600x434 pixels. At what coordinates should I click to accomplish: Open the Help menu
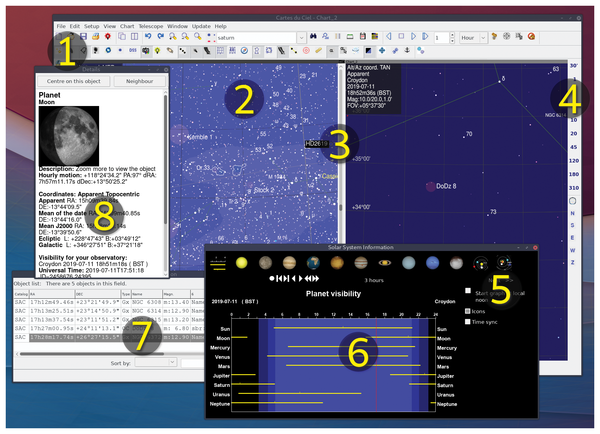coord(220,26)
